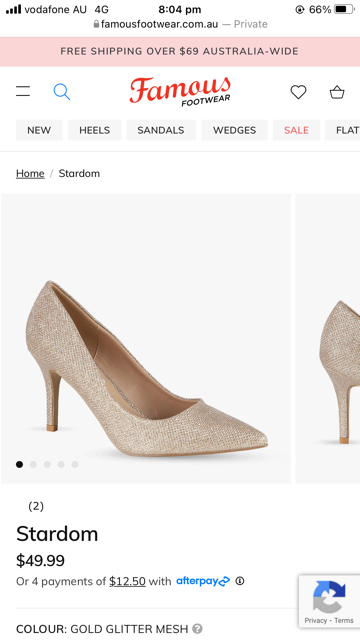360x640 pixels.
Task: Open the SALE category
Action: (x=296, y=130)
